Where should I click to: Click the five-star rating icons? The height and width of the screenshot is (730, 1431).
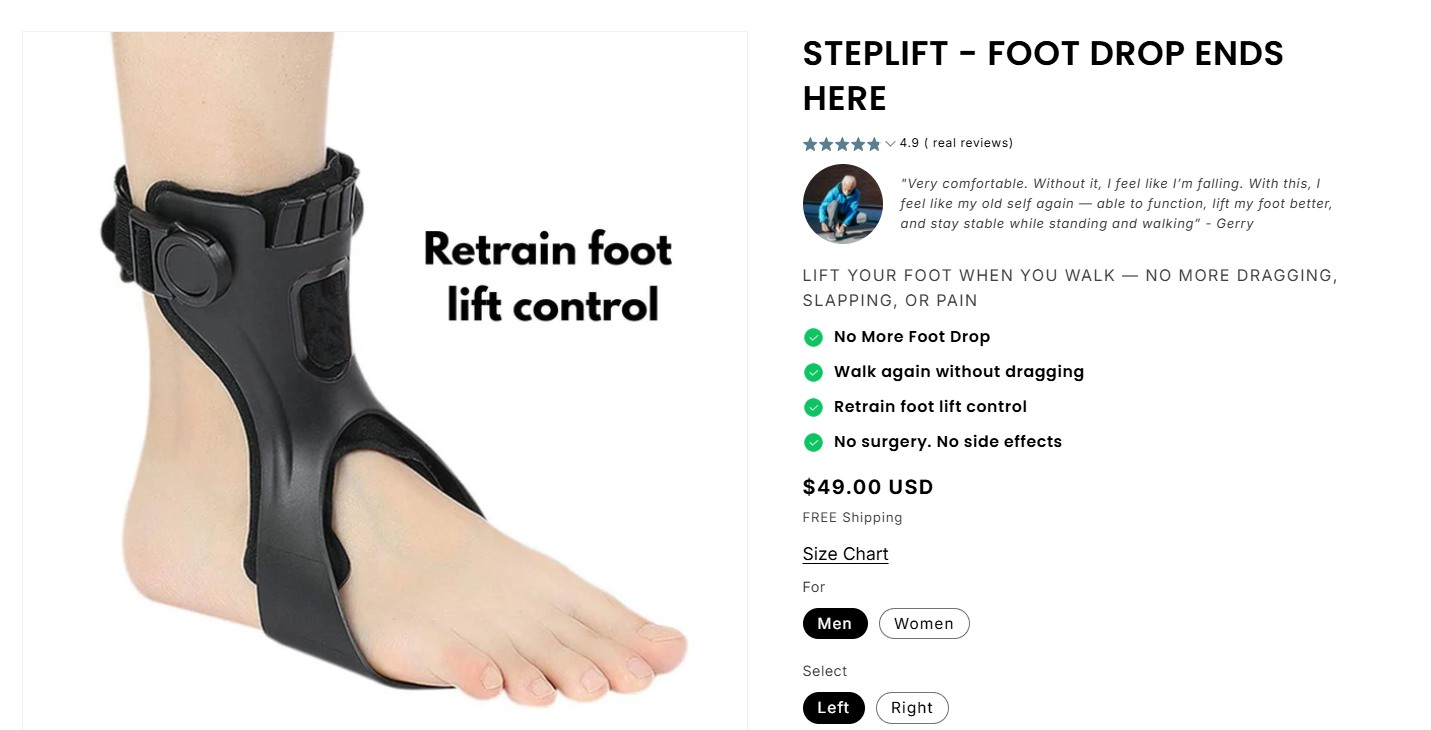tap(842, 144)
